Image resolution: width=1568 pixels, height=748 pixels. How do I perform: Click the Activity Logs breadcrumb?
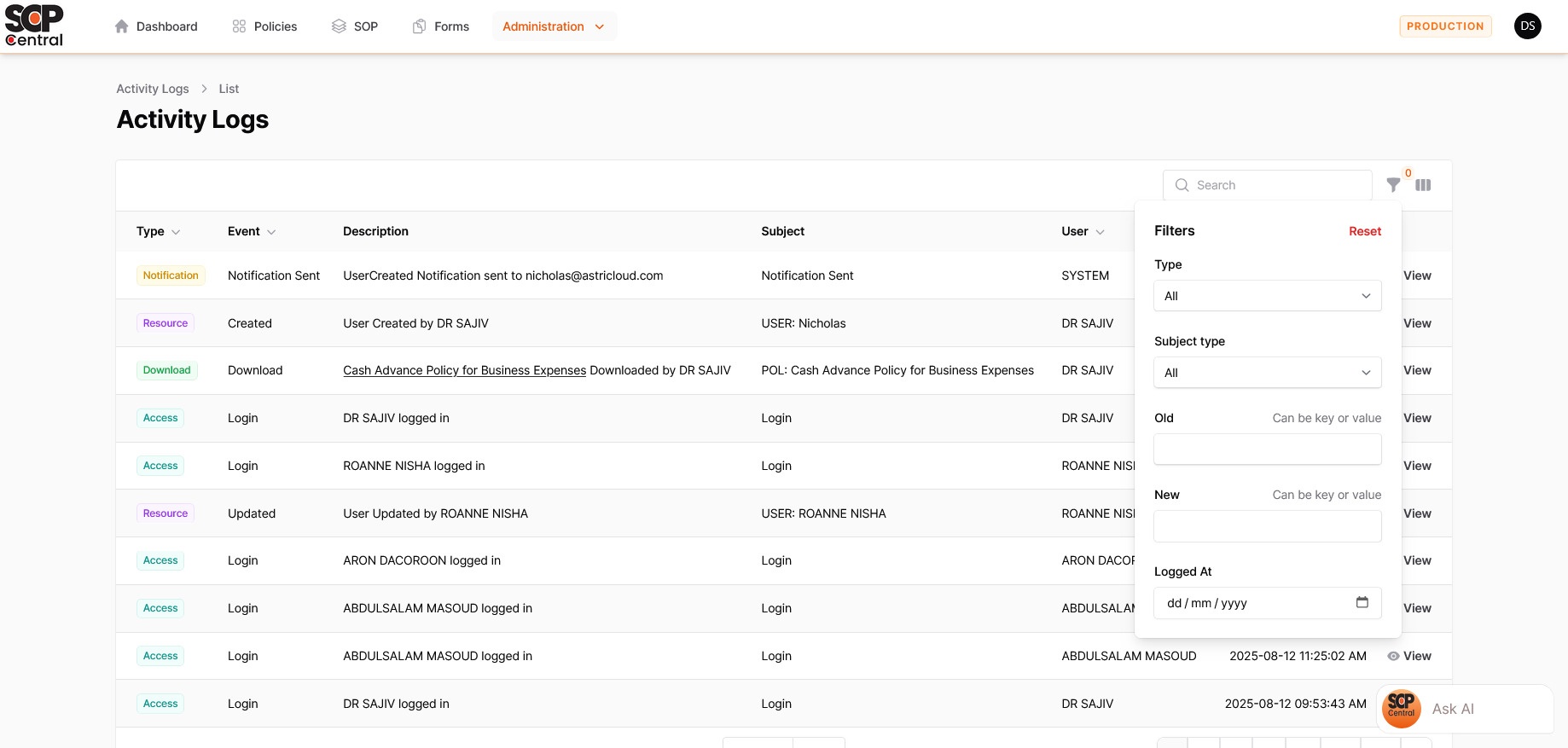pyautogui.click(x=153, y=89)
